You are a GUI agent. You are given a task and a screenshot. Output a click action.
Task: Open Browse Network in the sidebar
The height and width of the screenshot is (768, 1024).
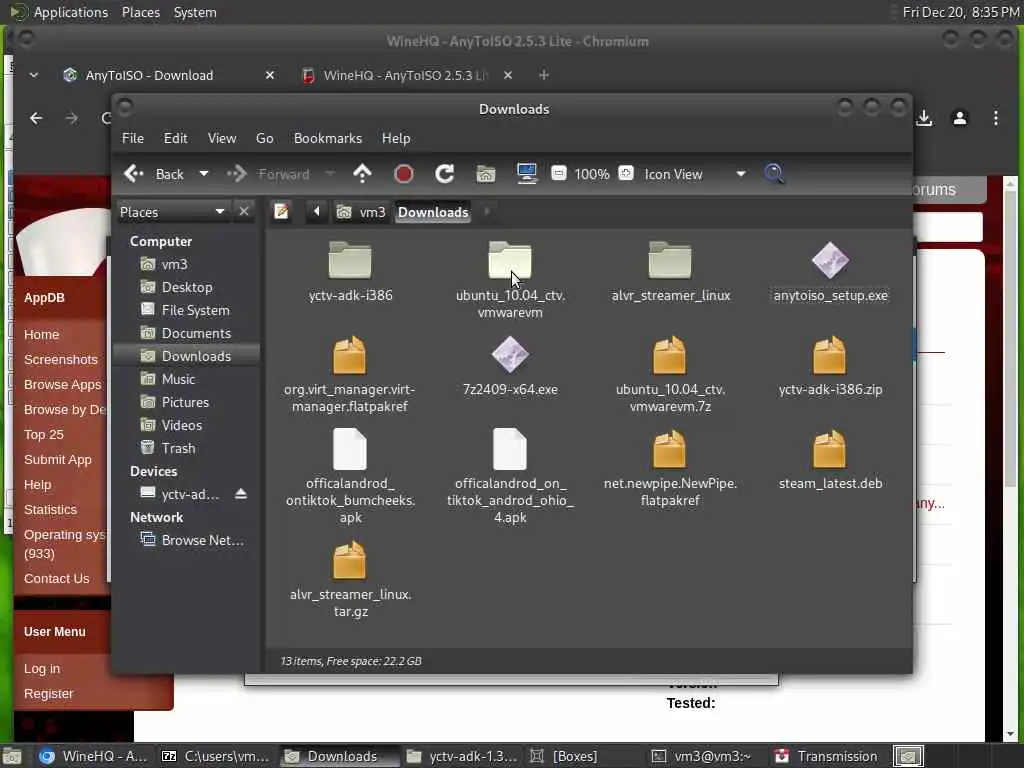pyautogui.click(x=202, y=540)
